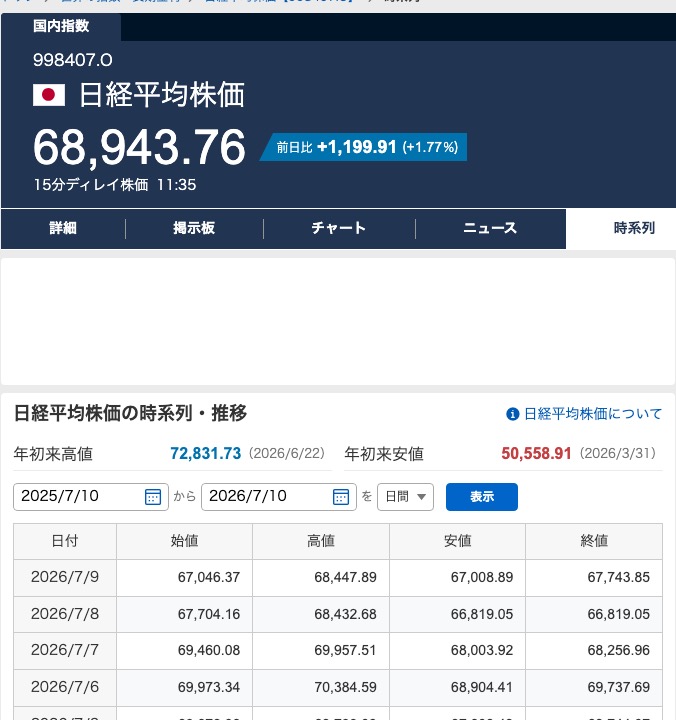676x720 pixels.
Task: Click the year-to-date high 72,831.73
Action: click(205, 454)
